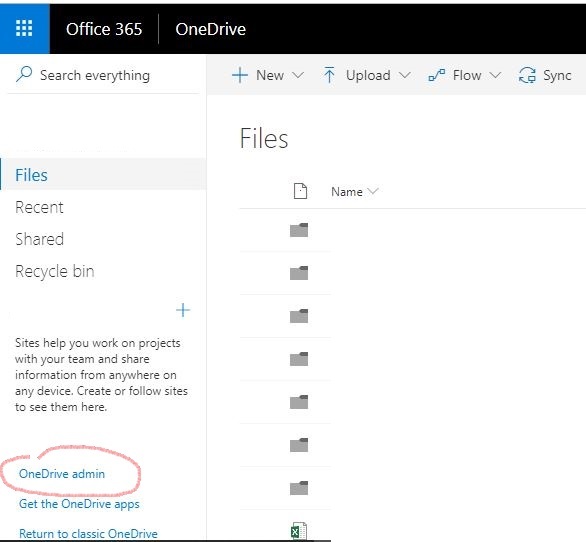Screen dimensions: 586x542
Task: Click the Office 365 header link
Action: pos(104,29)
